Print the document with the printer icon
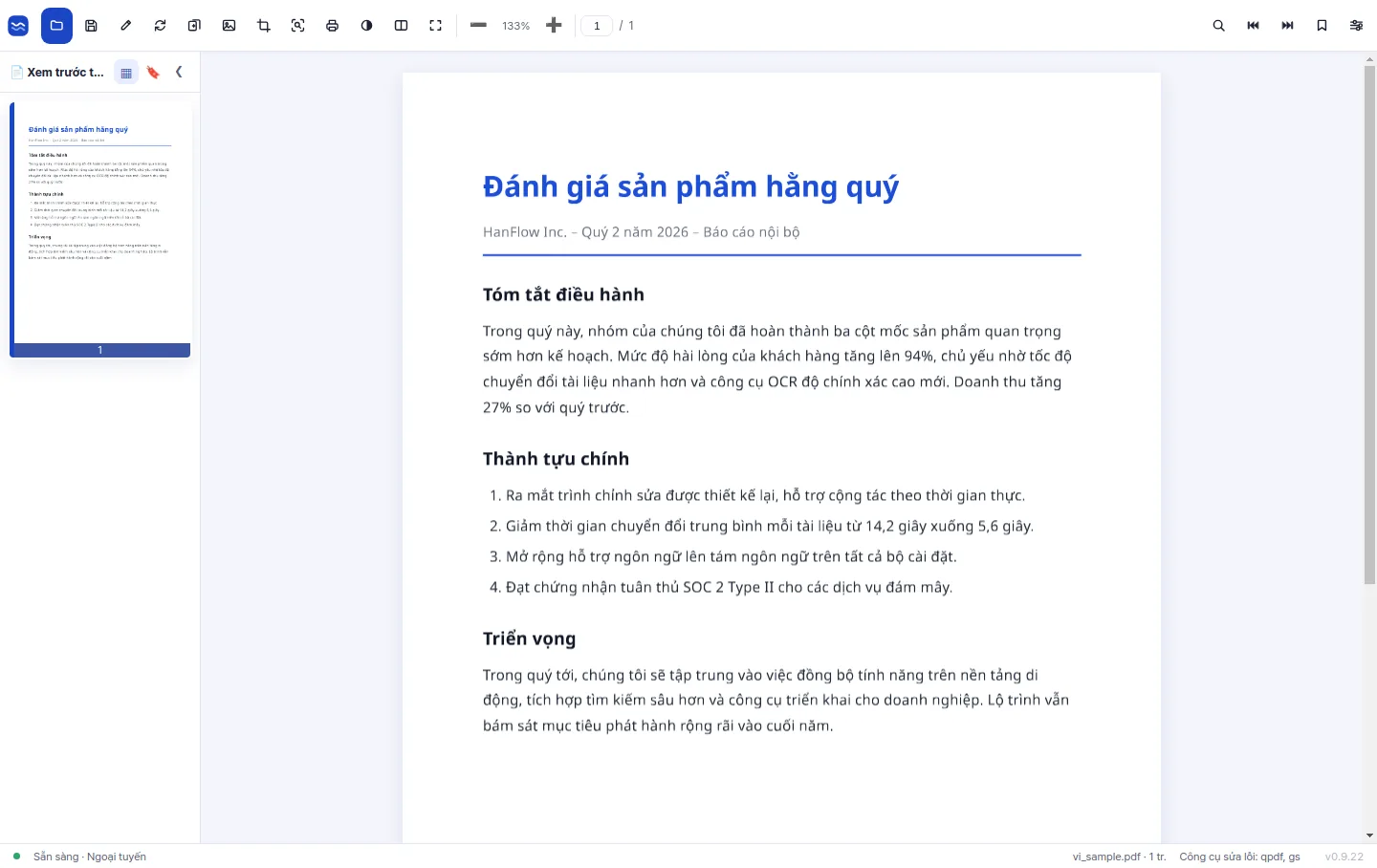This screenshot has height=868, width=1377. [x=332, y=26]
